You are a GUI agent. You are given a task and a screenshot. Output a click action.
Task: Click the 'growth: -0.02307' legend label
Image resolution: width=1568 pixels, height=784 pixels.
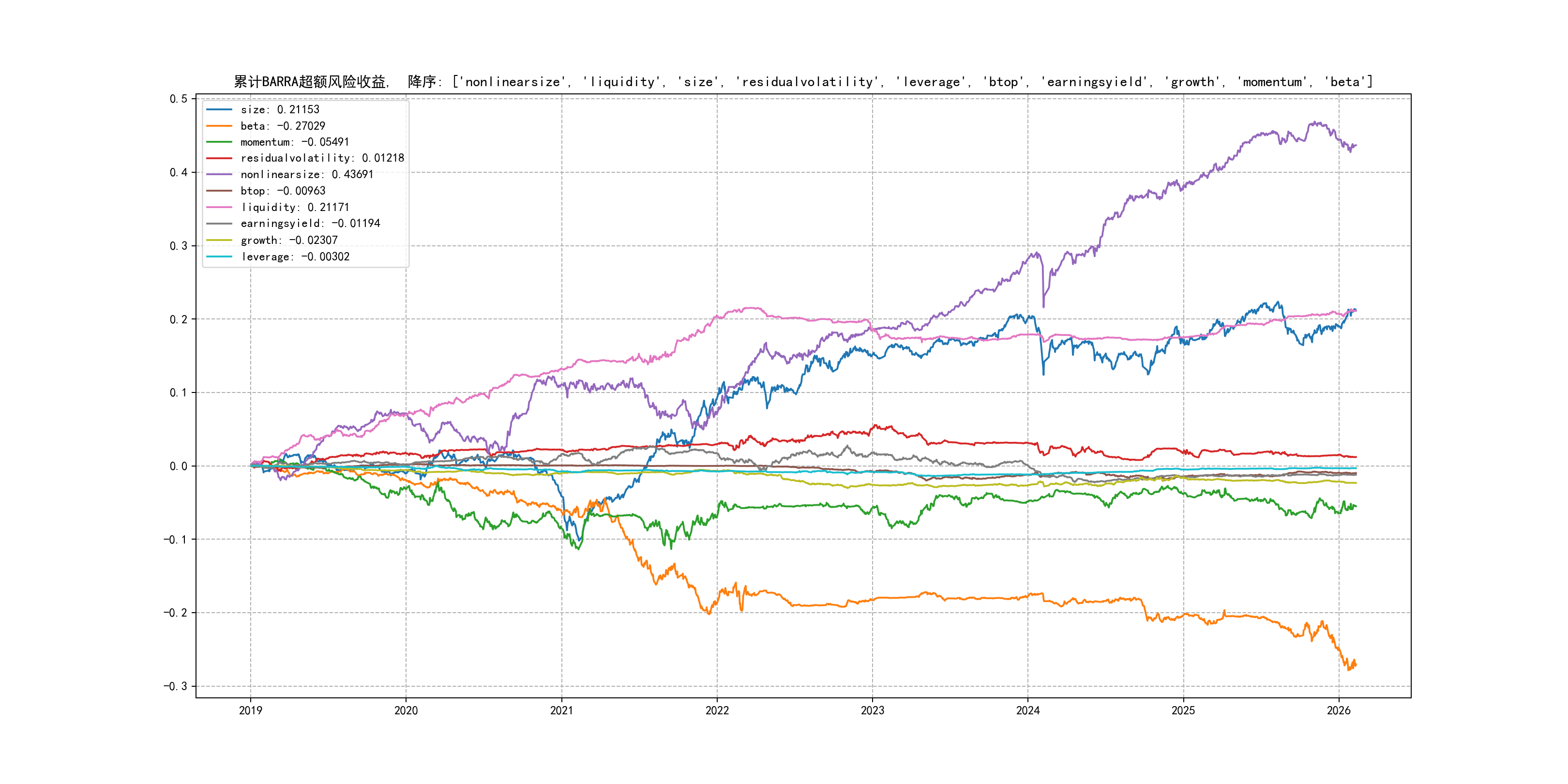click(x=288, y=241)
